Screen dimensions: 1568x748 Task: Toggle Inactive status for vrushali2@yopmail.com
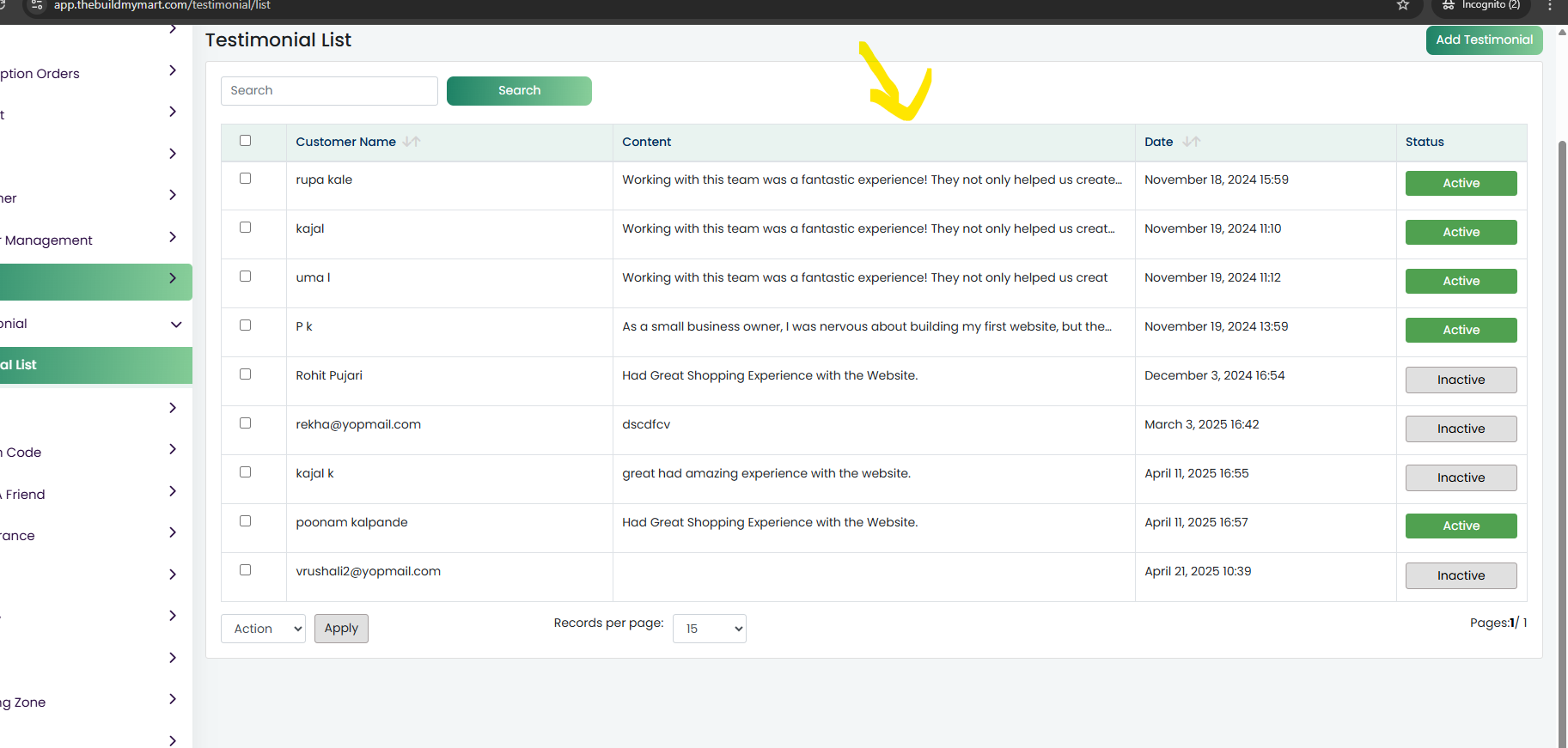click(x=1461, y=575)
